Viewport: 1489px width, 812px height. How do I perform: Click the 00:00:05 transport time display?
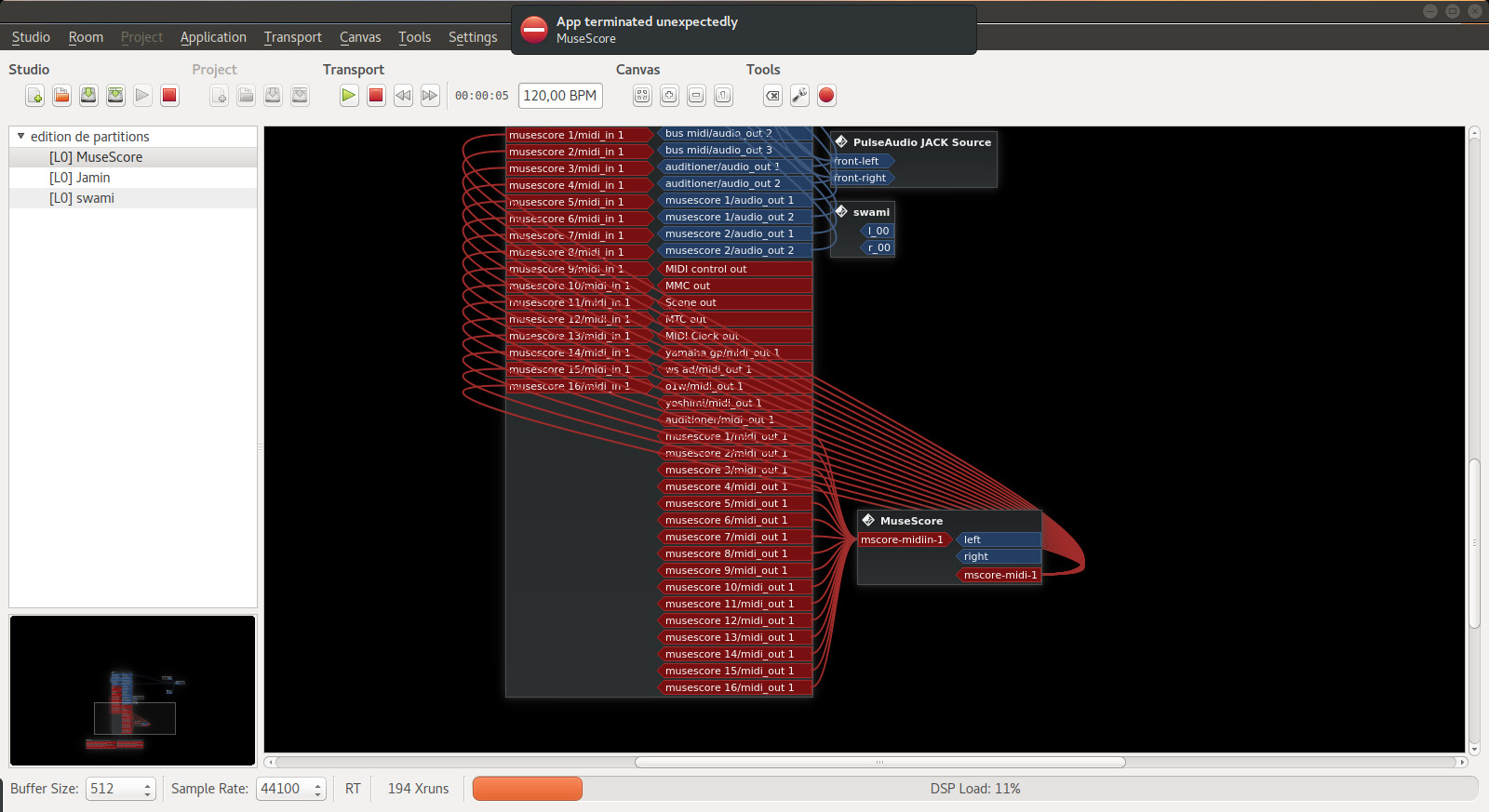pyautogui.click(x=482, y=96)
